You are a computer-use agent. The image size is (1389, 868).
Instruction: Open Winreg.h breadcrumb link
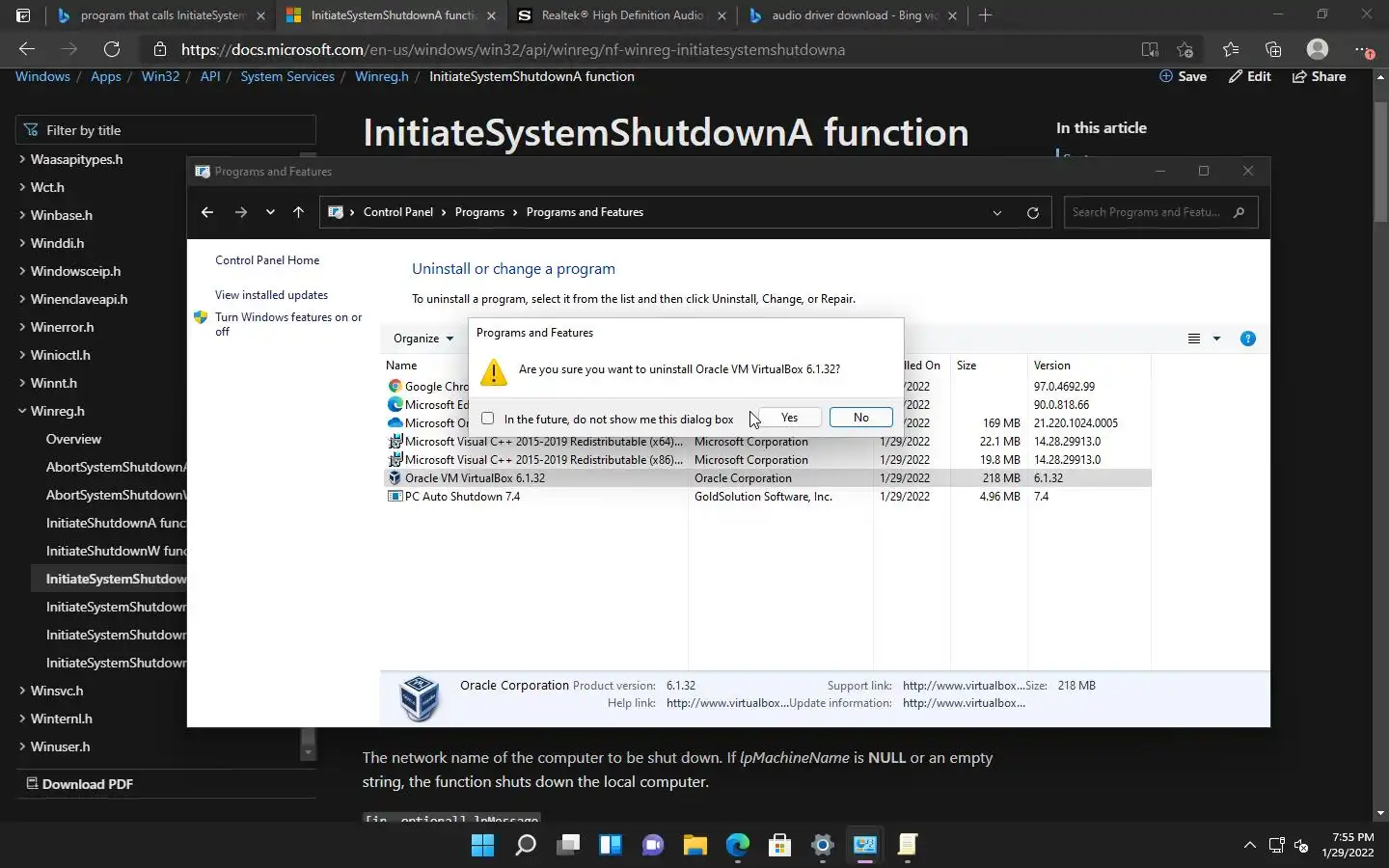[x=382, y=76]
